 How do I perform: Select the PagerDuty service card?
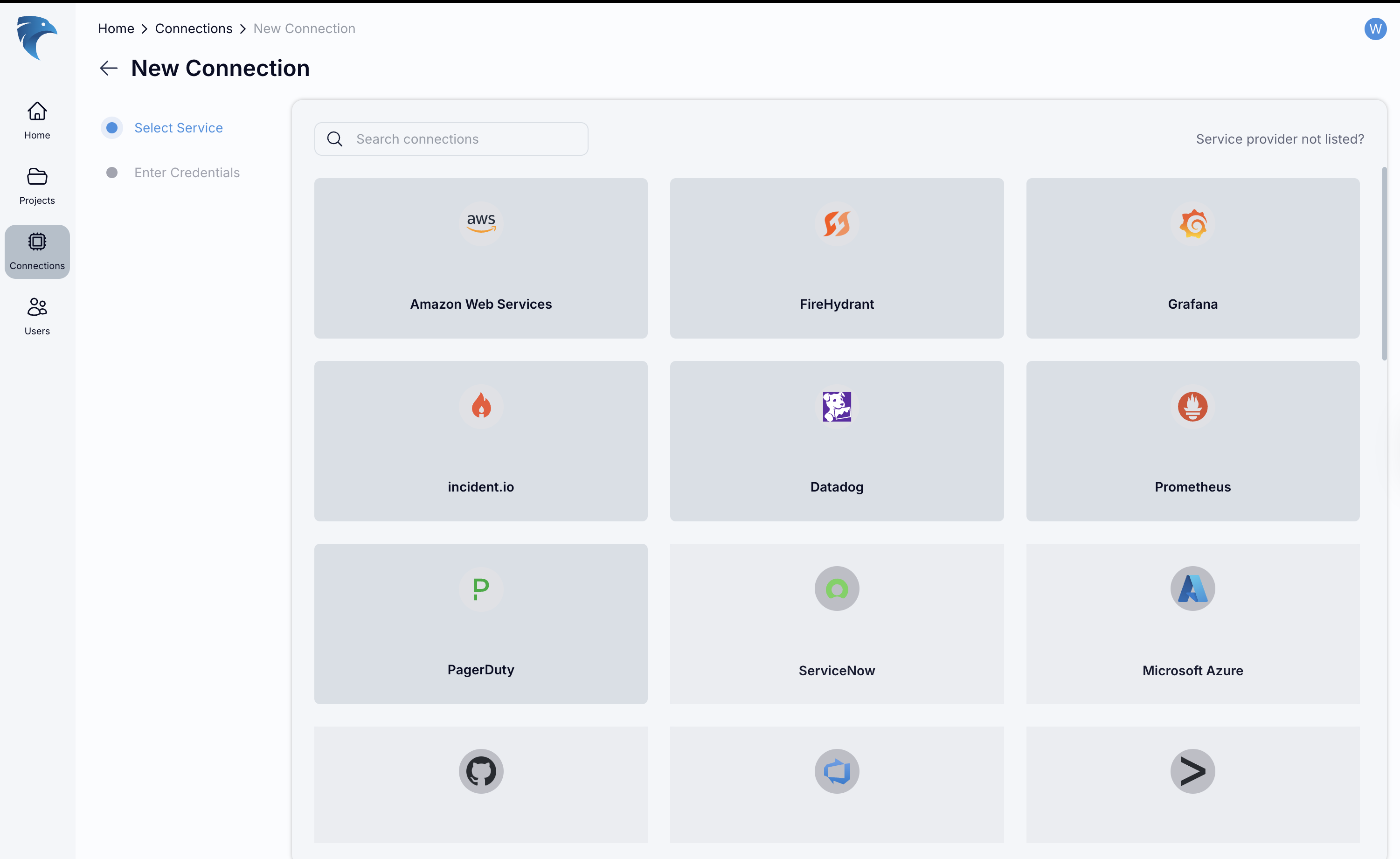(481, 624)
